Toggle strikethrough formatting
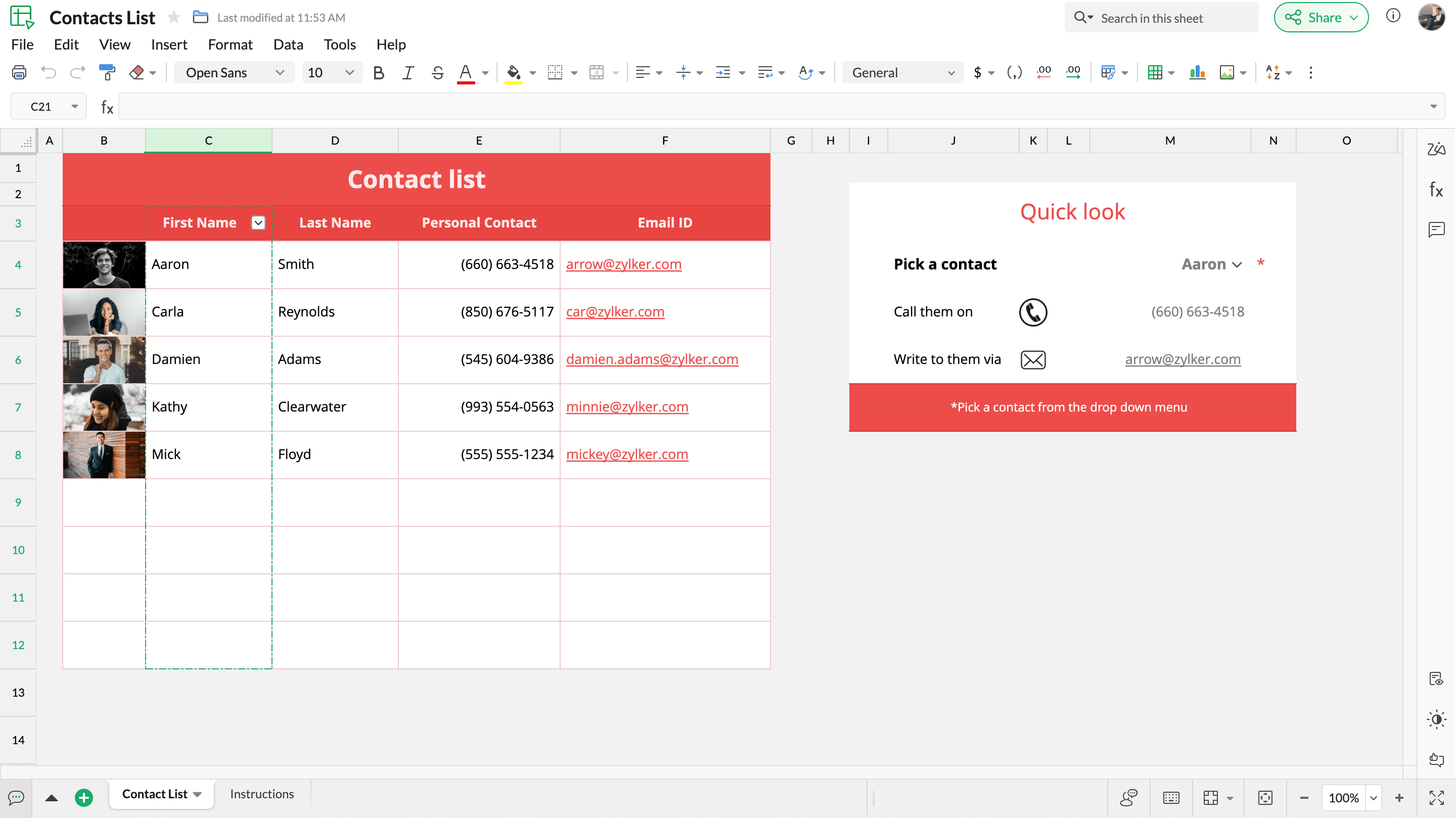 pyautogui.click(x=437, y=72)
